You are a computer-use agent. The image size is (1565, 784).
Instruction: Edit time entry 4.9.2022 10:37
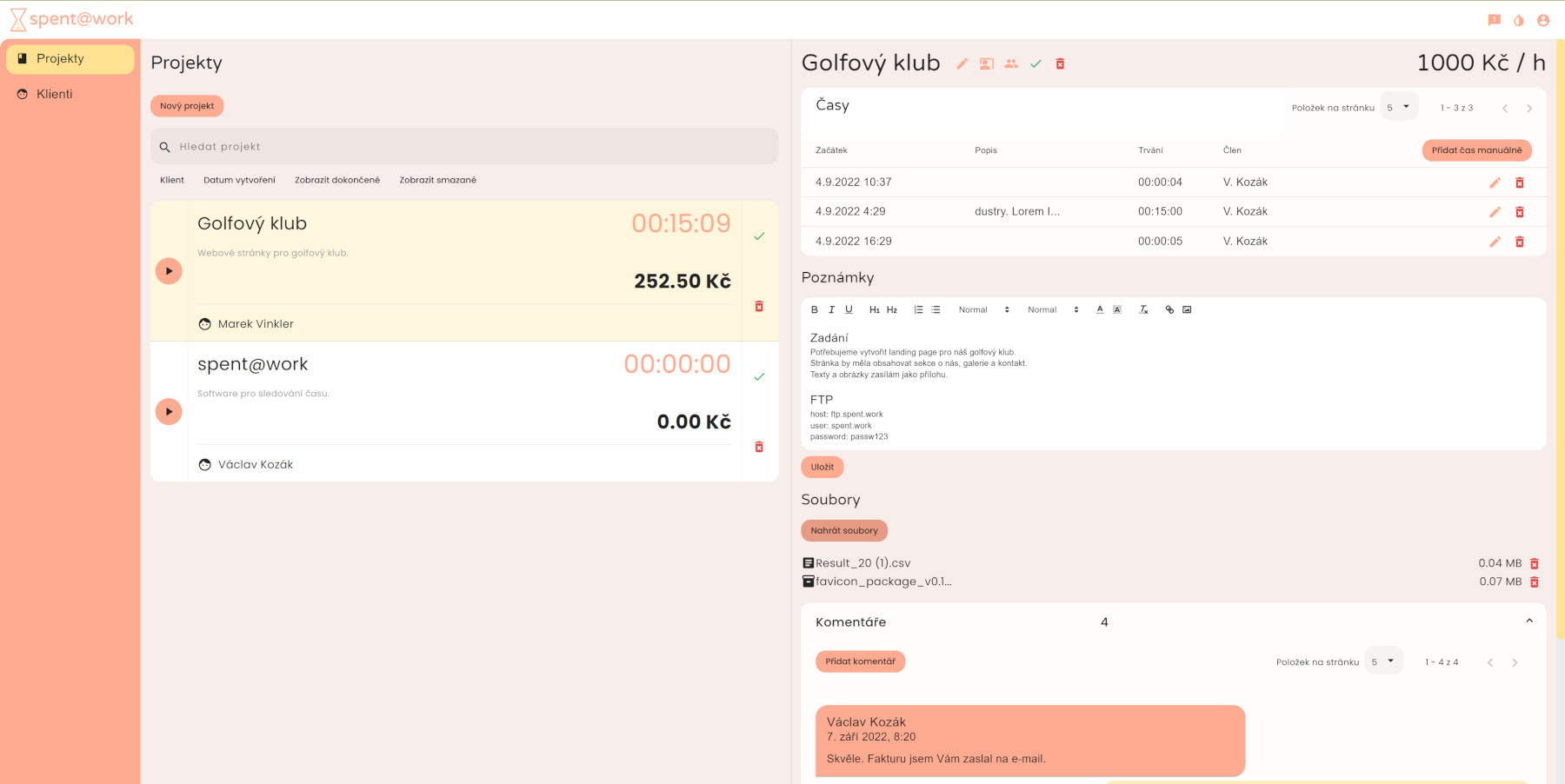click(x=1495, y=183)
